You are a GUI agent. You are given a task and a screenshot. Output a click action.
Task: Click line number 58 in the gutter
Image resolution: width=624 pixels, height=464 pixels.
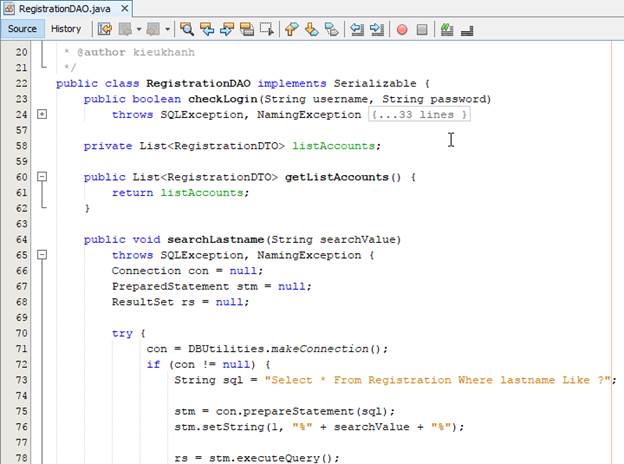pos(21,146)
